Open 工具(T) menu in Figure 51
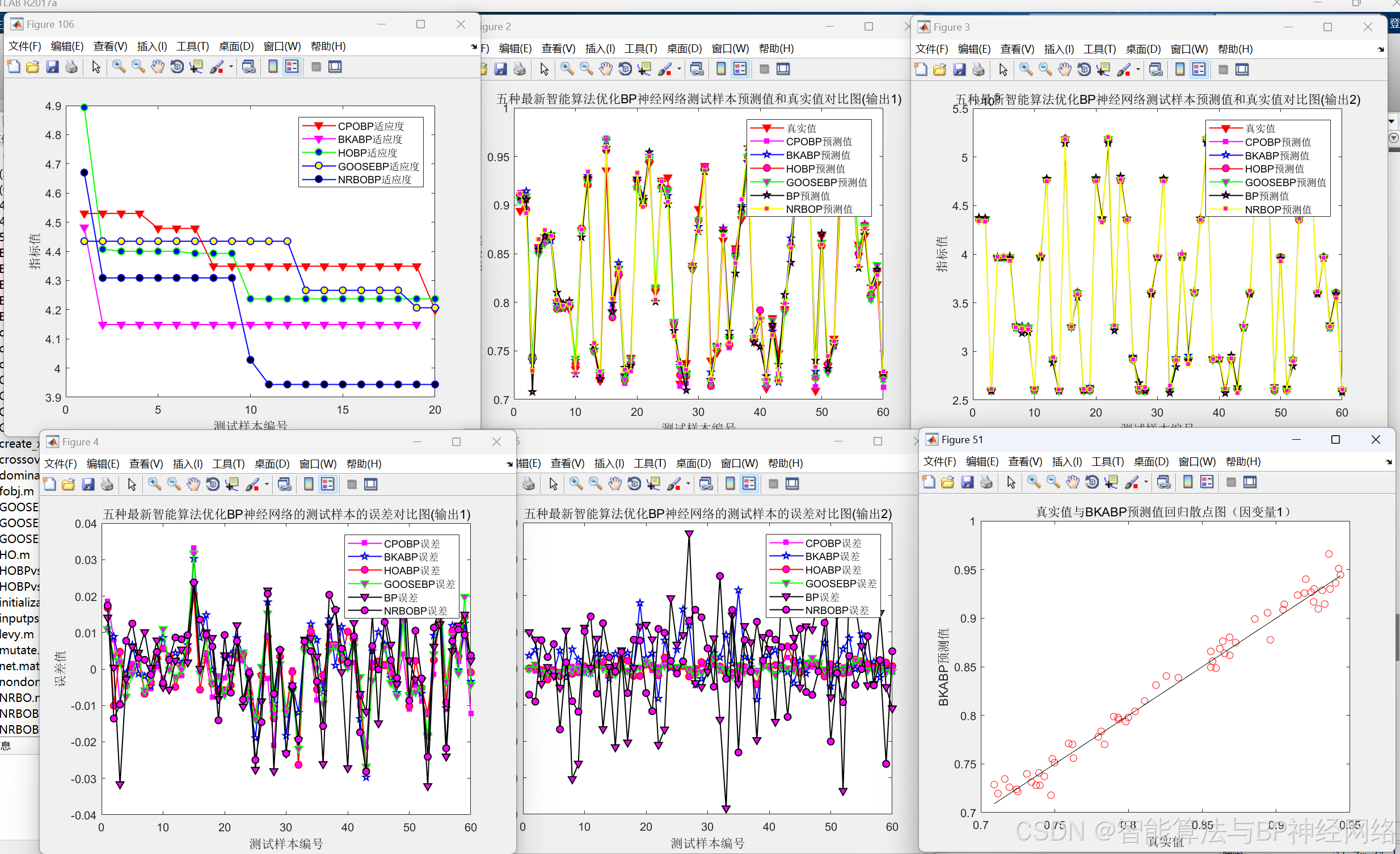Viewport: 1400px width, 854px height. point(1107,462)
